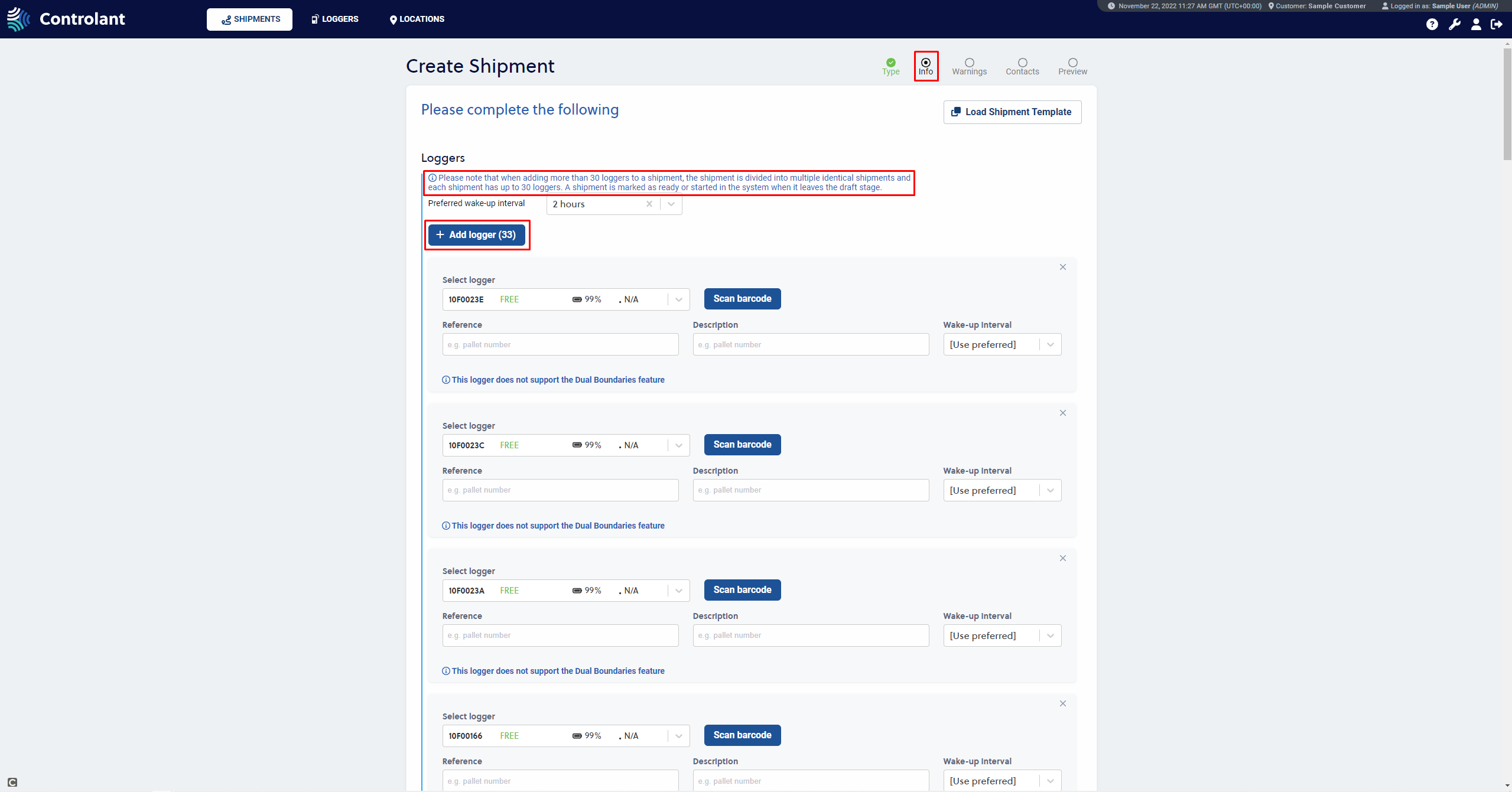Focus Reference field for logger 10F0023A
Screen dimensions: 1512x792
coord(560,635)
